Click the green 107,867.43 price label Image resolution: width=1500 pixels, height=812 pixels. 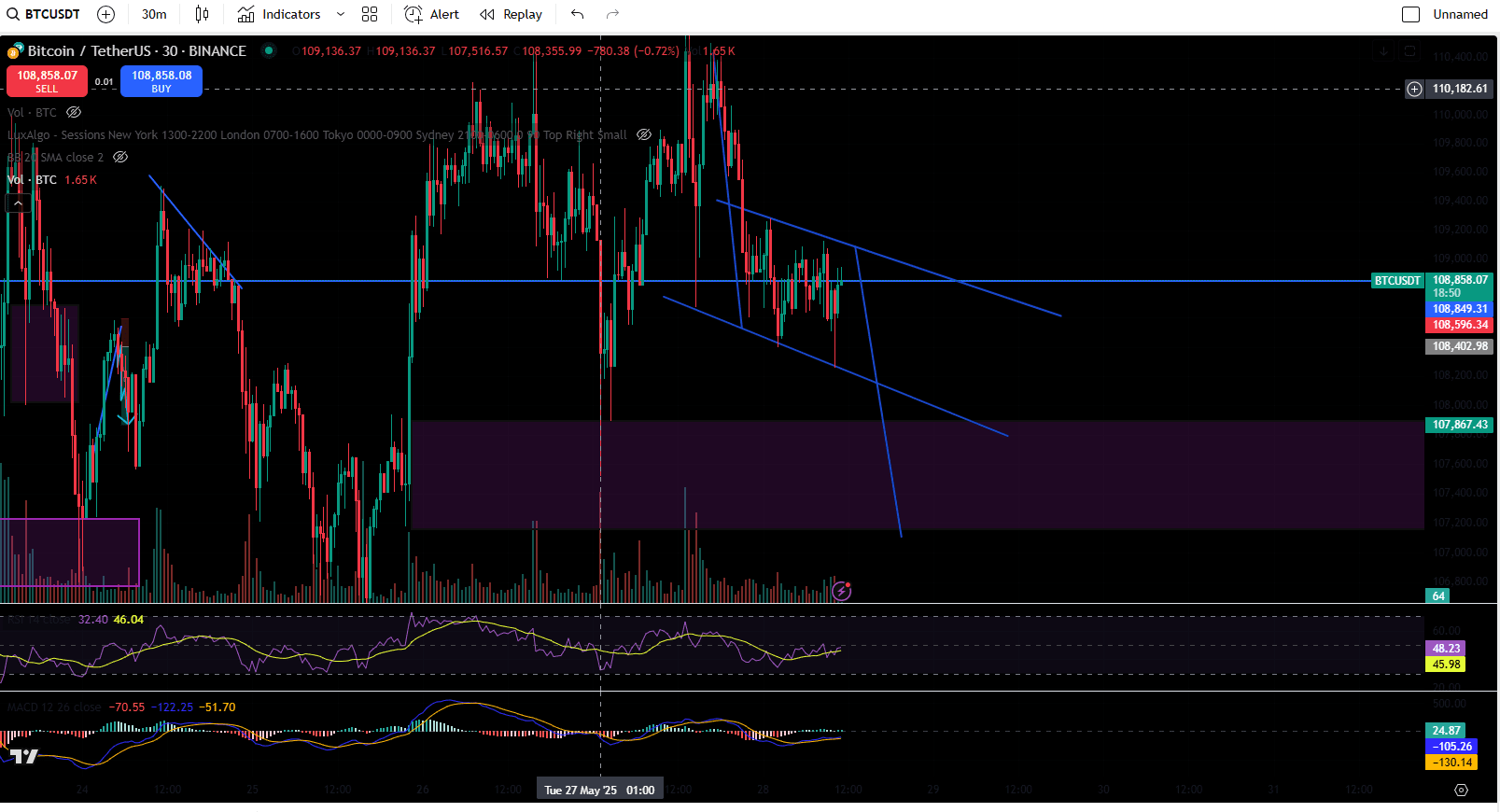pyautogui.click(x=1460, y=425)
